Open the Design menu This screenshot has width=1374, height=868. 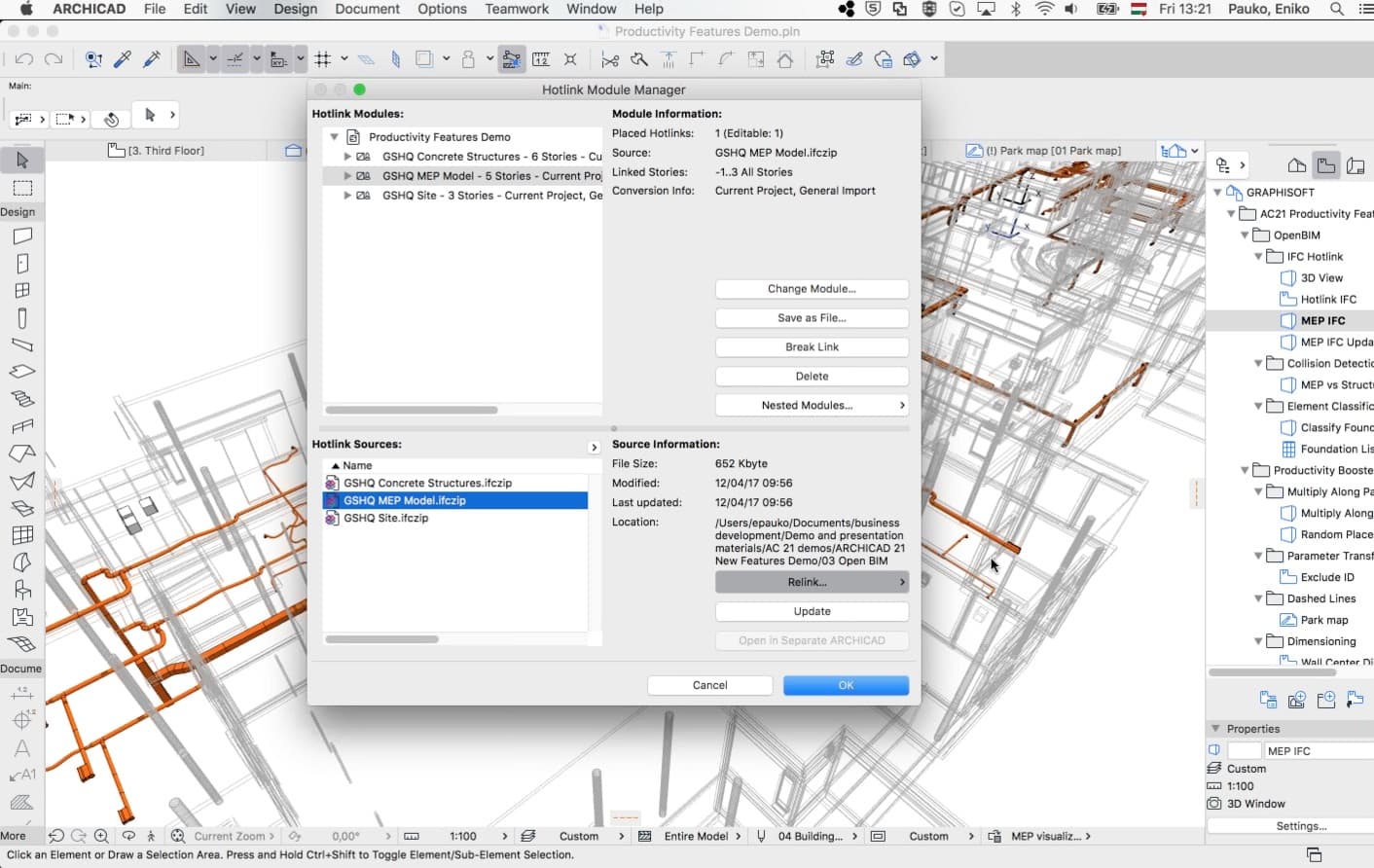(x=296, y=9)
